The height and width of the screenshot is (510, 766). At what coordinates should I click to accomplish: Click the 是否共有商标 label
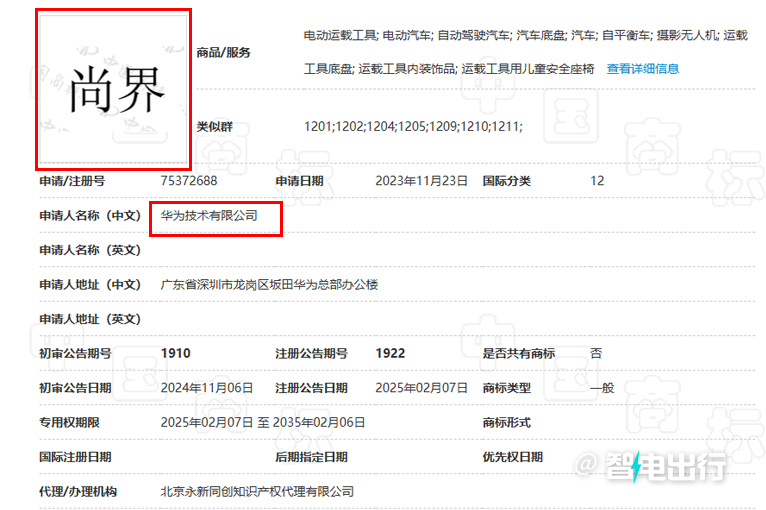pyautogui.click(x=519, y=353)
